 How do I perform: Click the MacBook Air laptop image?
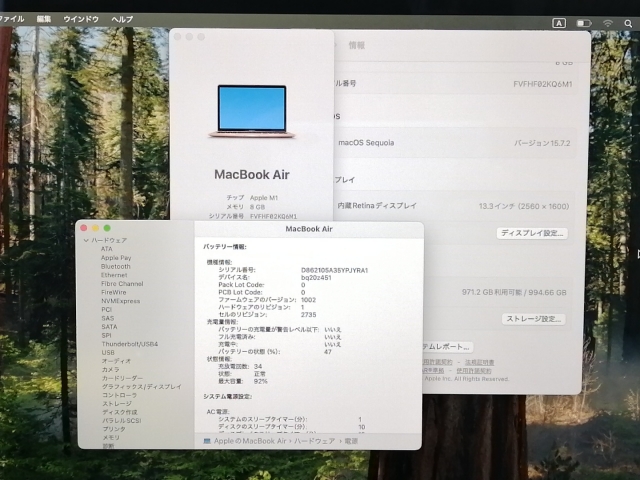point(252,111)
